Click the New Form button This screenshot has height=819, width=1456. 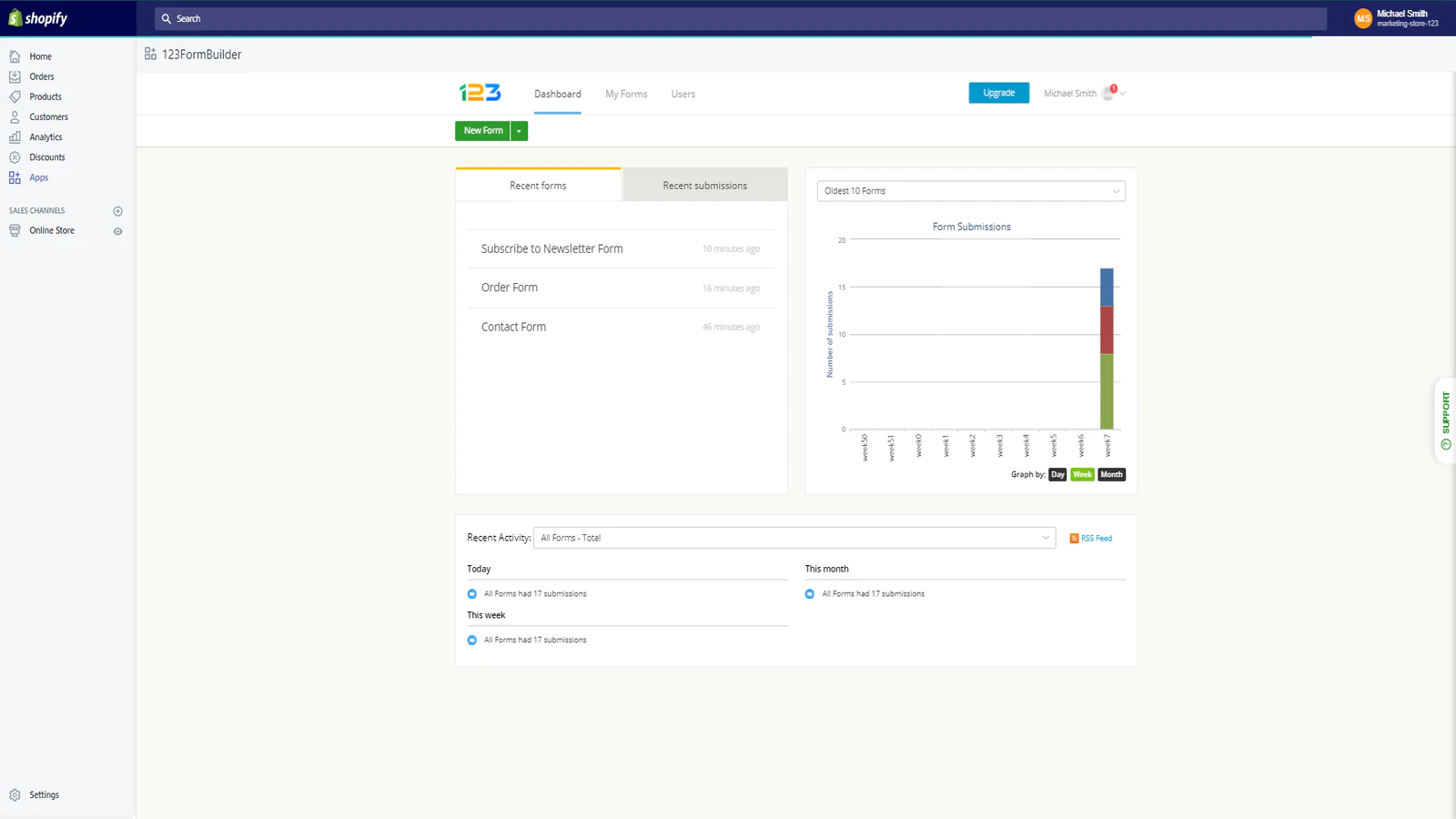[x=482, y=131]
